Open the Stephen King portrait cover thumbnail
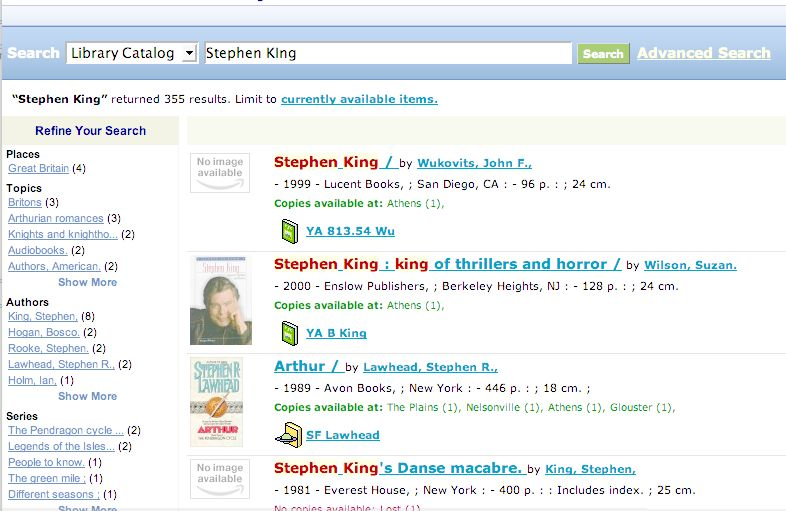The height and width of the screenshot is (511, 786). 221,300
